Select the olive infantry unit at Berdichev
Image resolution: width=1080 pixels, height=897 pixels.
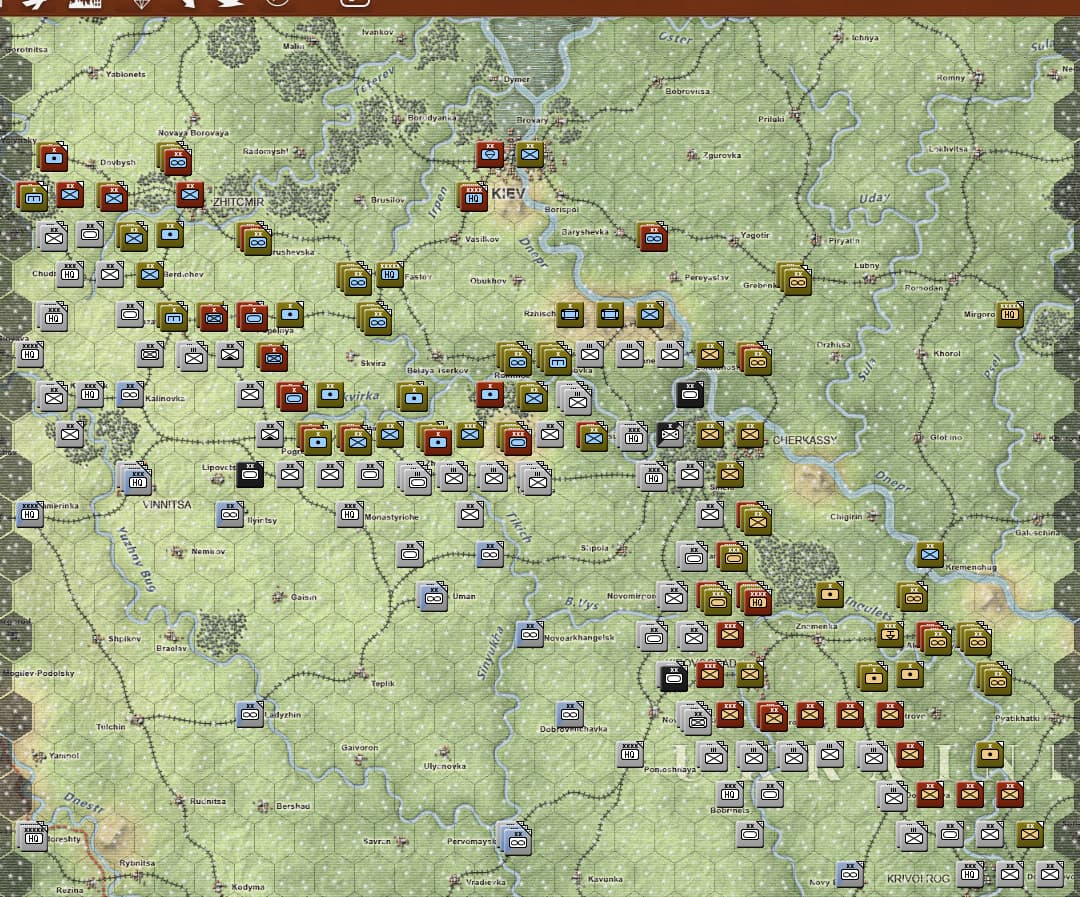pos(150,274)
